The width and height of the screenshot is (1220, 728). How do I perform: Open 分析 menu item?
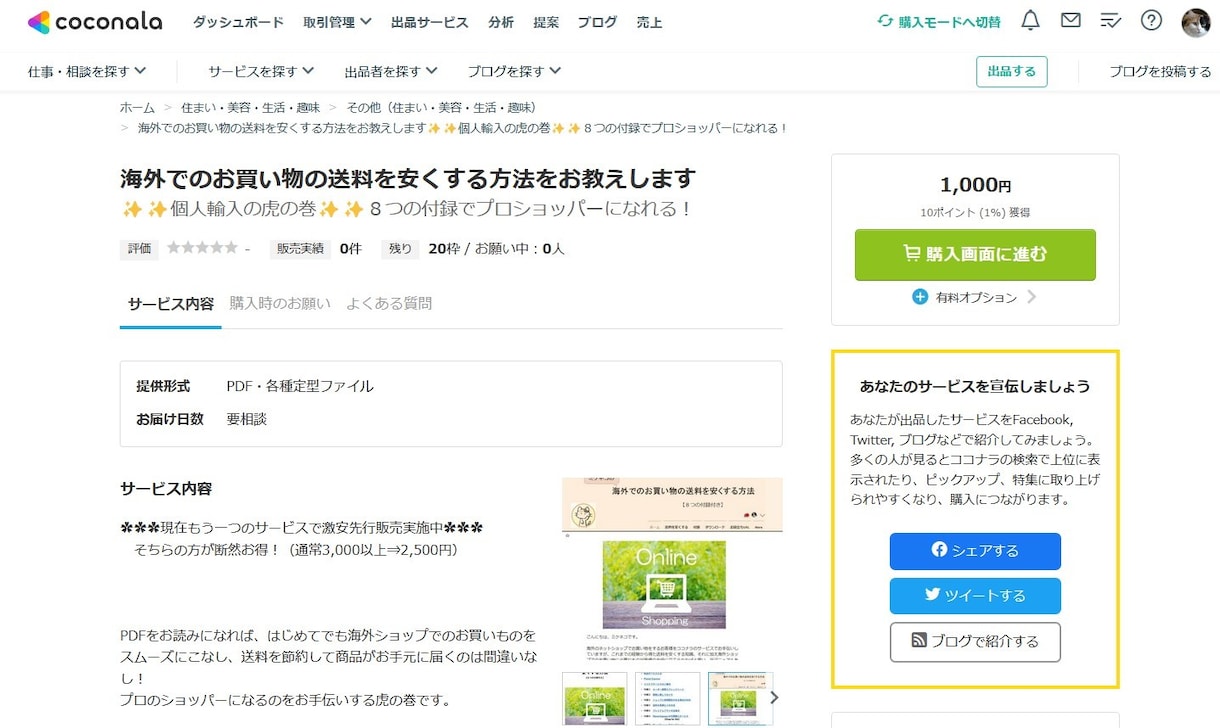click(501, 22)
